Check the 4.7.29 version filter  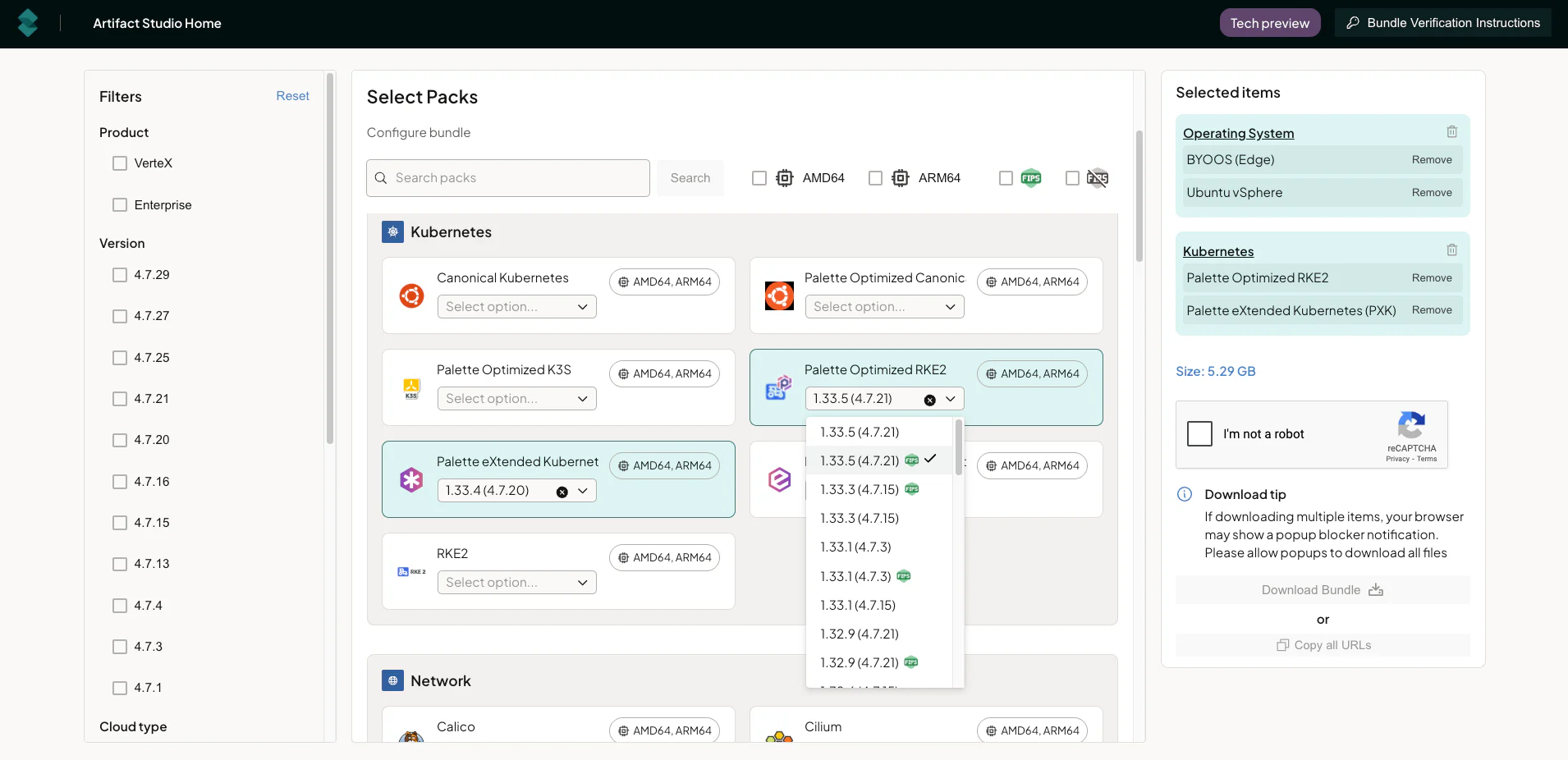(x=120, y=275)
